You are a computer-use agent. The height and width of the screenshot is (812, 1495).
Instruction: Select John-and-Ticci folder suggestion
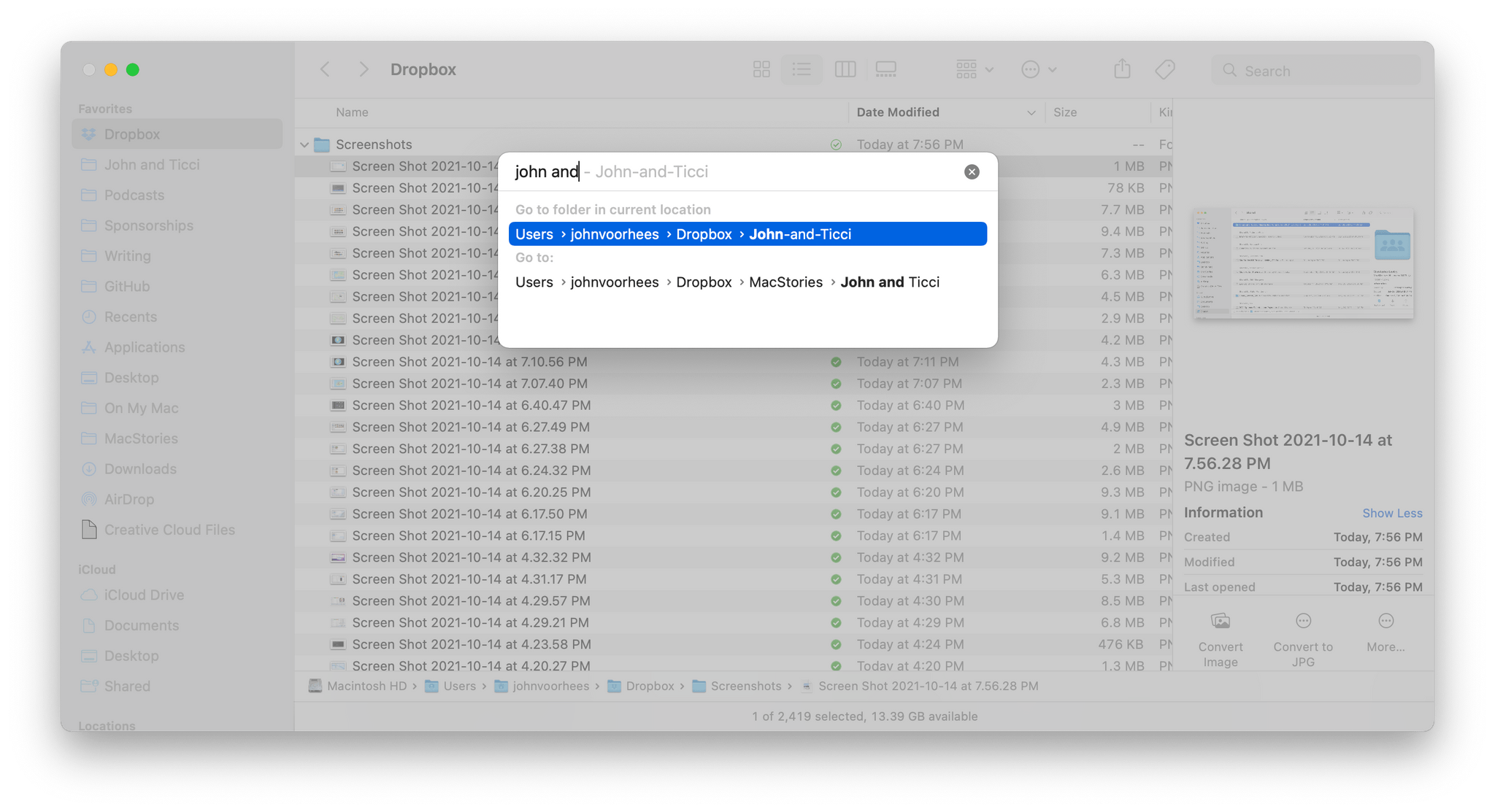pos(749,234)
